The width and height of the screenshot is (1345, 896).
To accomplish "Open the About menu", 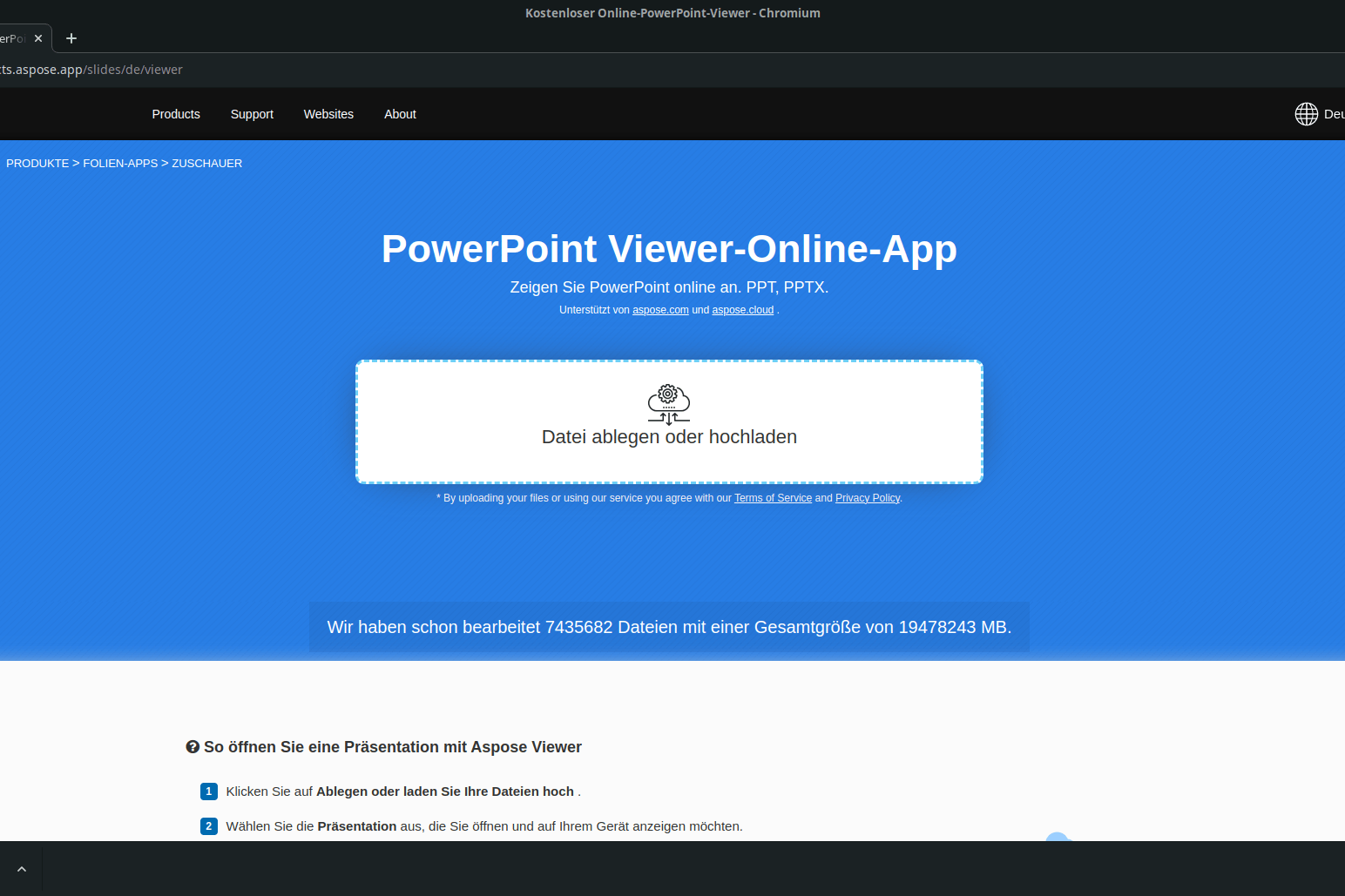I will 400,114.
